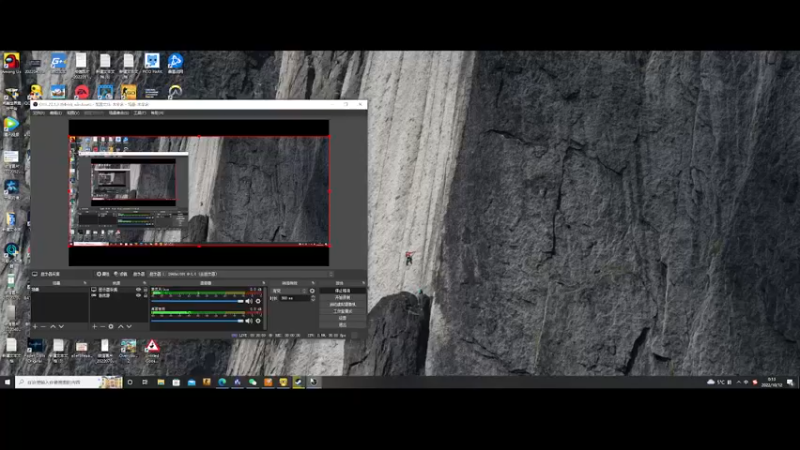Open the scene transition type dropdown
Viewport: 800px width, 450px height.
(x=289, y=291)
